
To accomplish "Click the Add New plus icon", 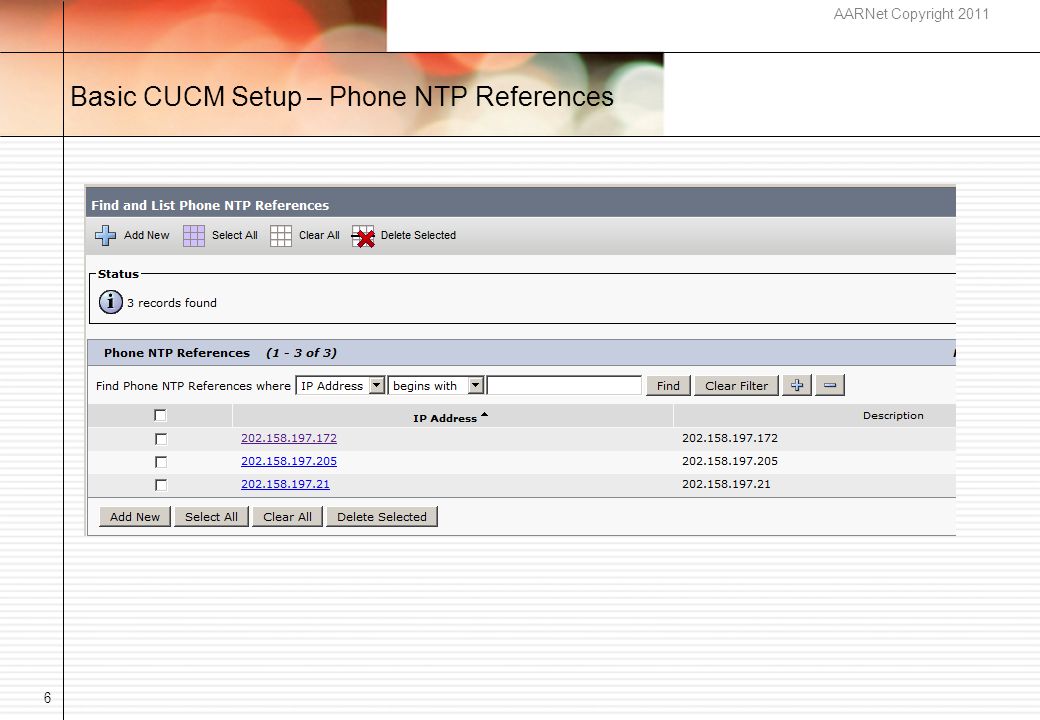I will [105, 235].
